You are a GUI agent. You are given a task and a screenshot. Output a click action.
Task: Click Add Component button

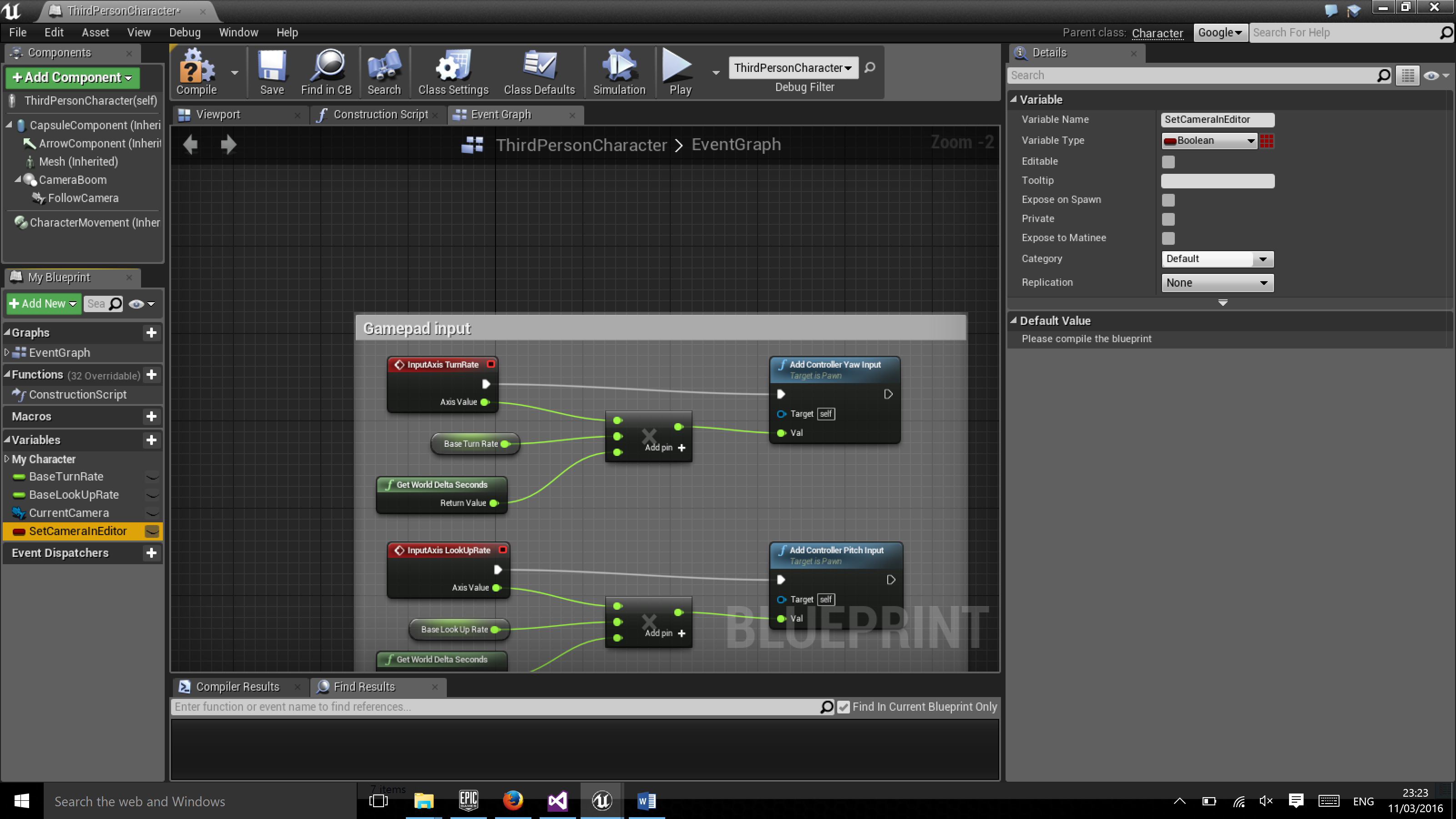[72, 77]
